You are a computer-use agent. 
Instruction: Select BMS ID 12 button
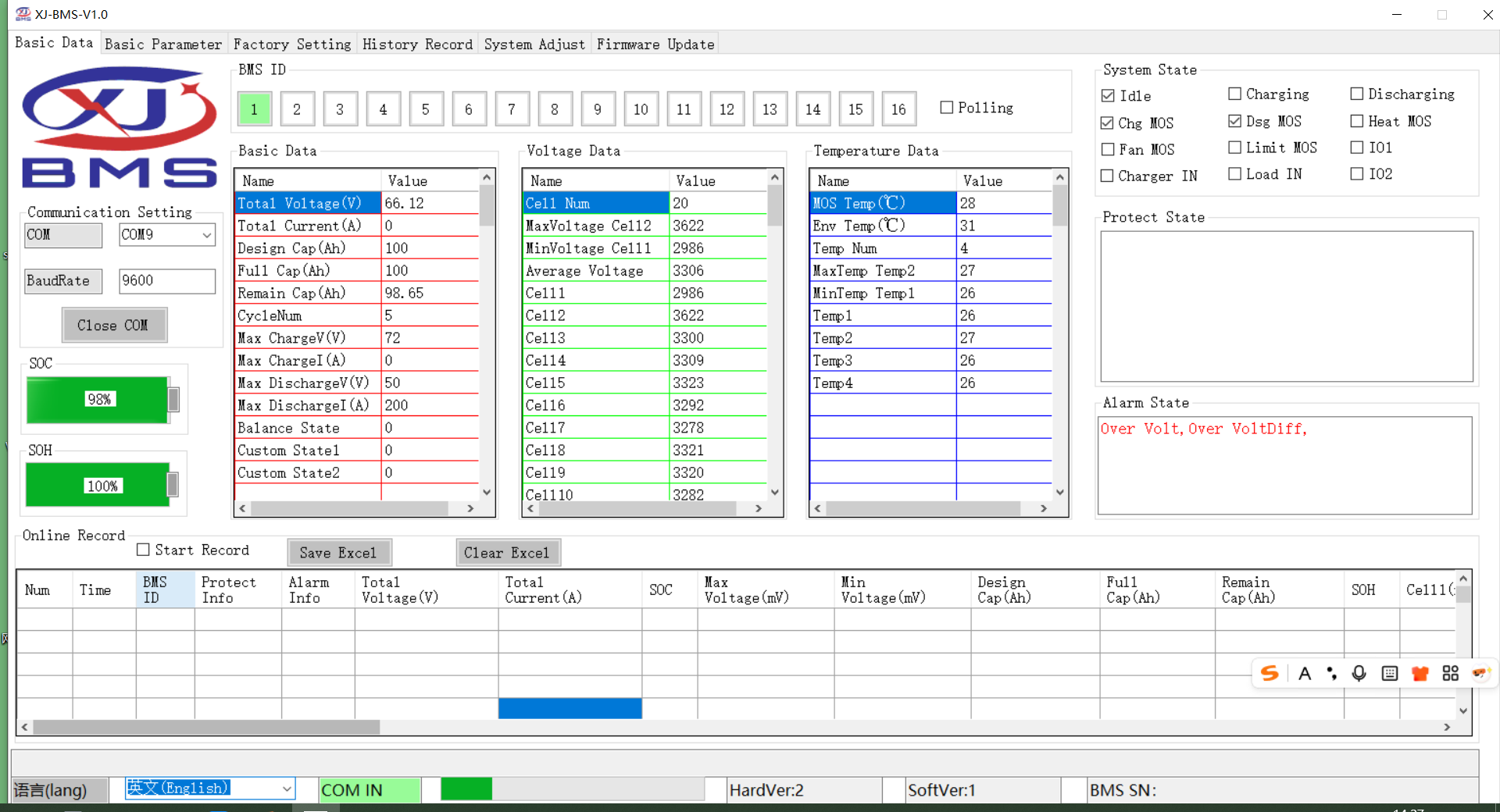[727, 109]
